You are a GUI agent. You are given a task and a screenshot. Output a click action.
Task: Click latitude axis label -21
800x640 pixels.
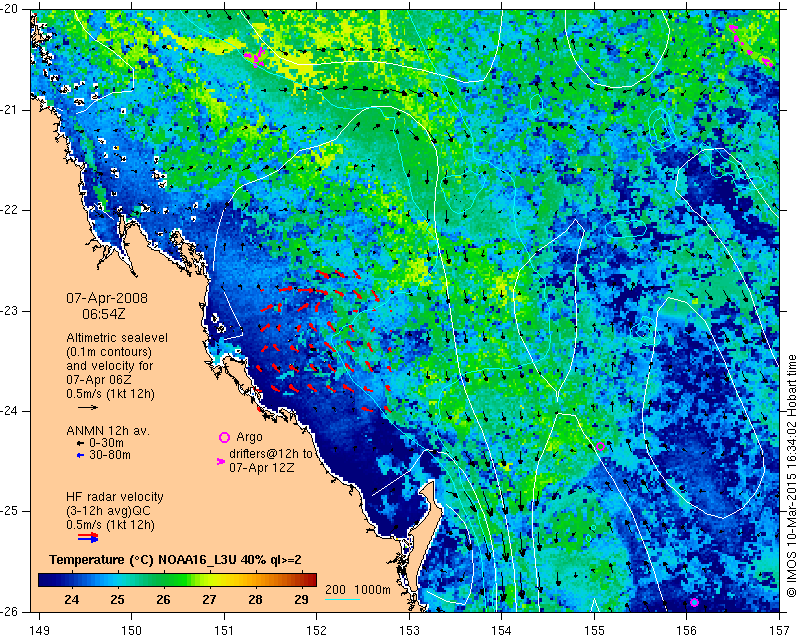tap(8, 110)
